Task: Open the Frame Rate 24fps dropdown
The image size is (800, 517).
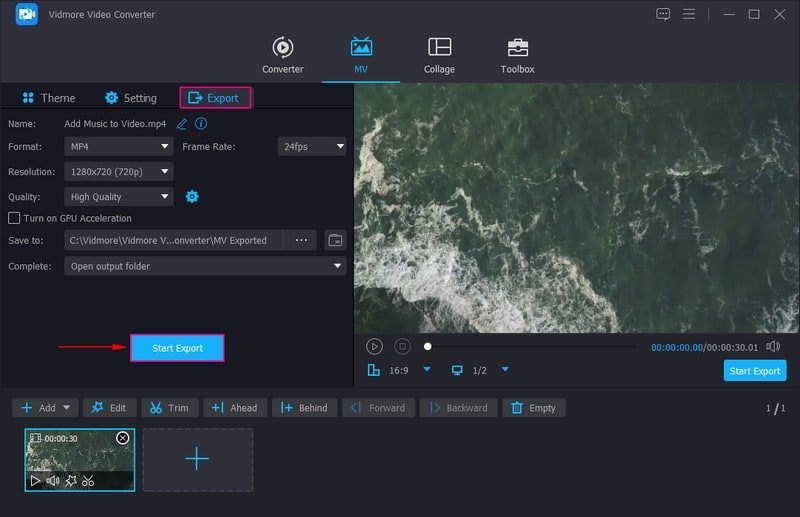Action: pos(311,146)
